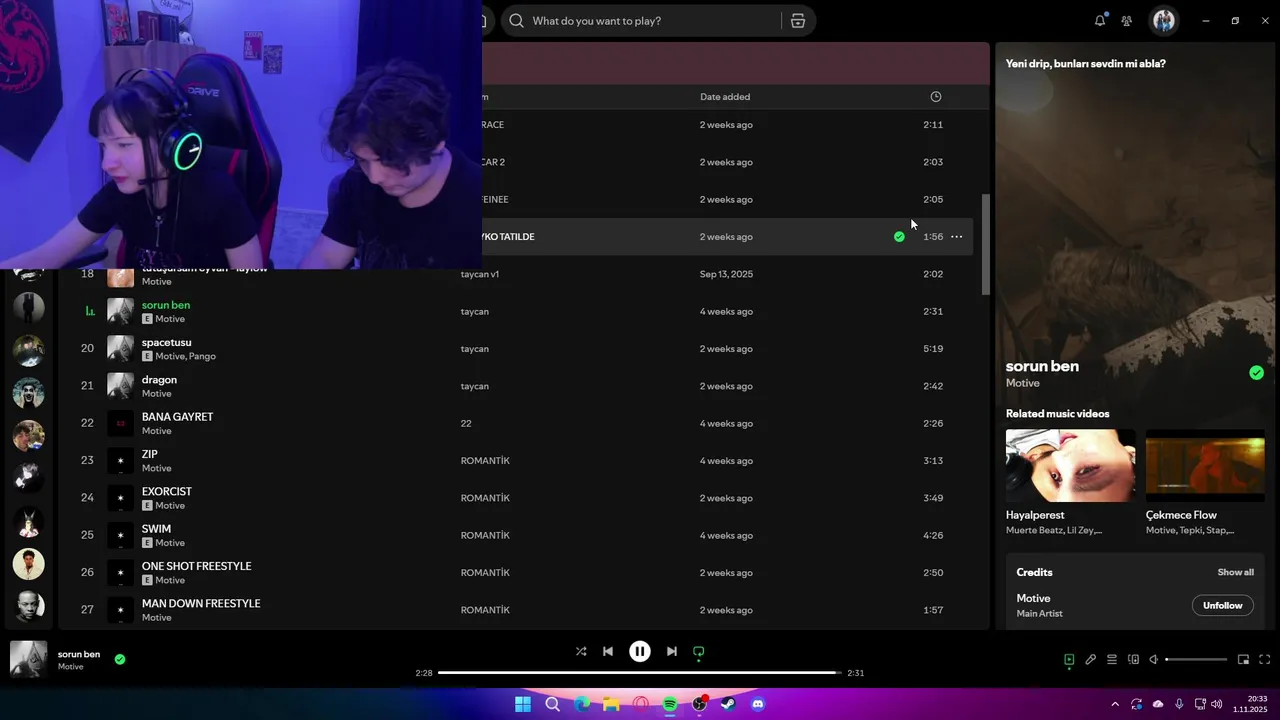
Task: Open the connect to a device menu
Action: (1133, 659)
